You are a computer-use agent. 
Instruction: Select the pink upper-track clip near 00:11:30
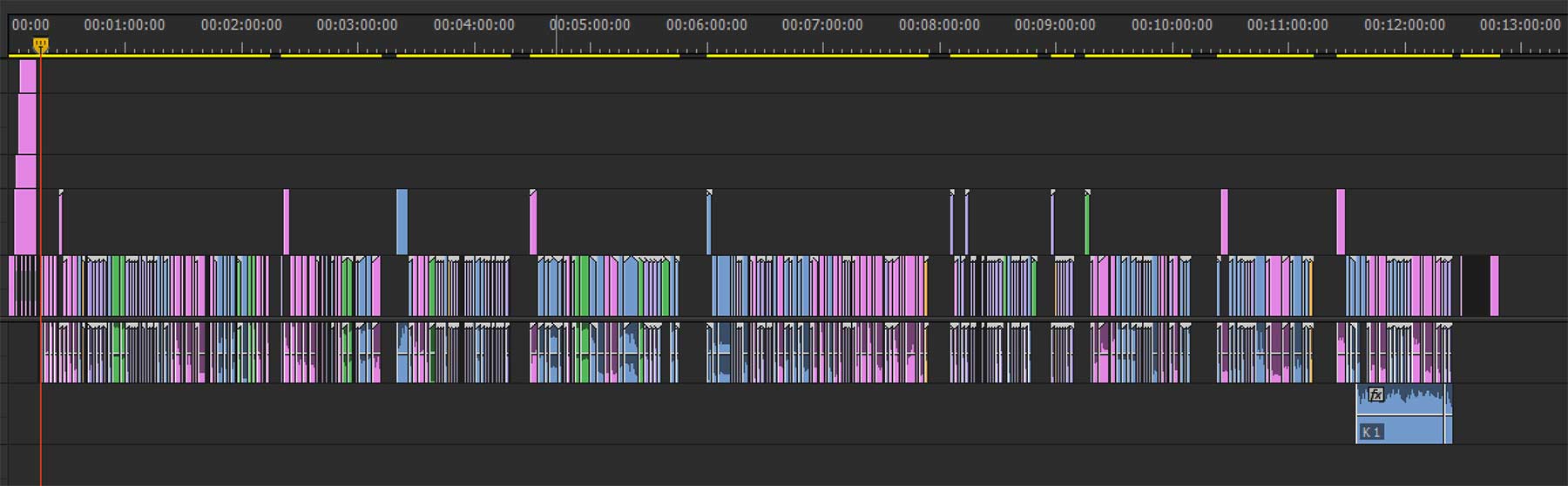tap(1341, 221)
